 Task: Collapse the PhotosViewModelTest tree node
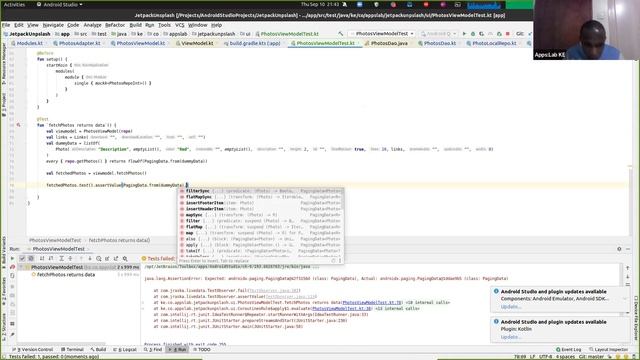click(21, 267)
